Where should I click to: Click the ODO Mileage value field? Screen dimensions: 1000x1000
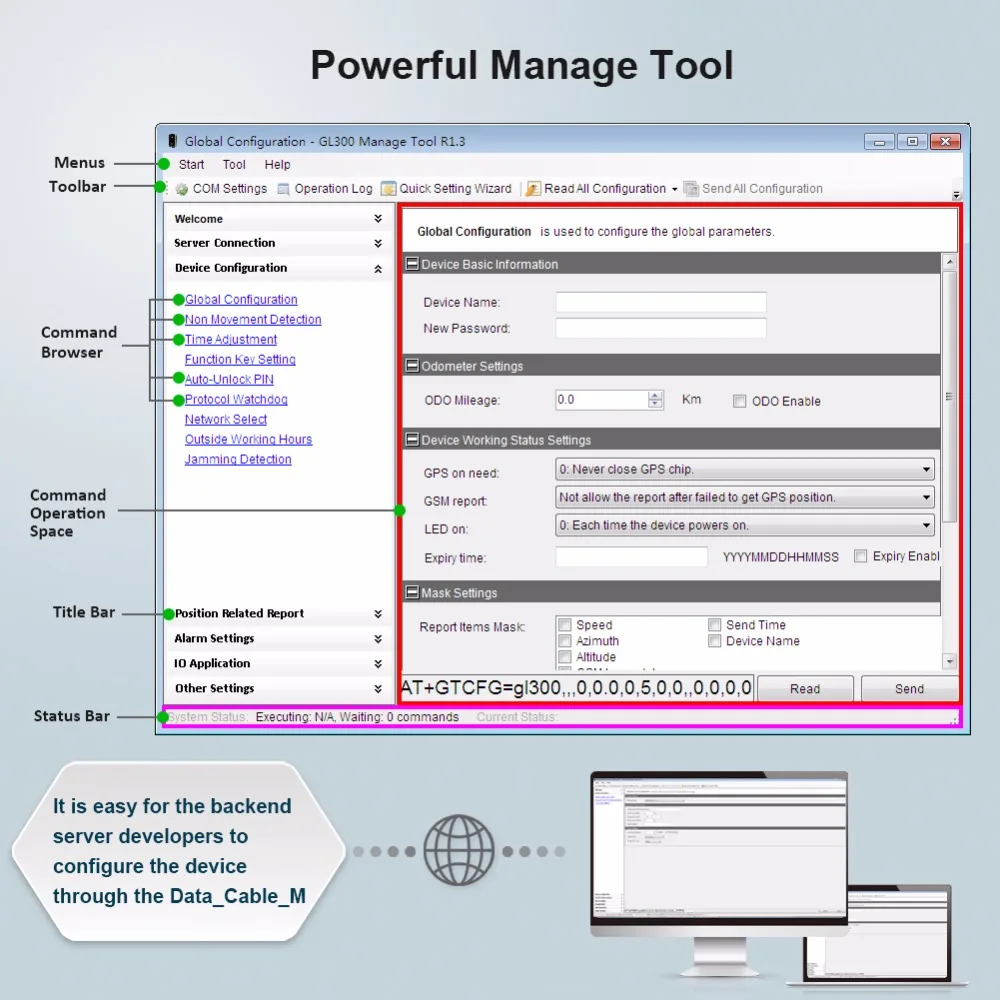pyautogui.click(x=601, y=400)
